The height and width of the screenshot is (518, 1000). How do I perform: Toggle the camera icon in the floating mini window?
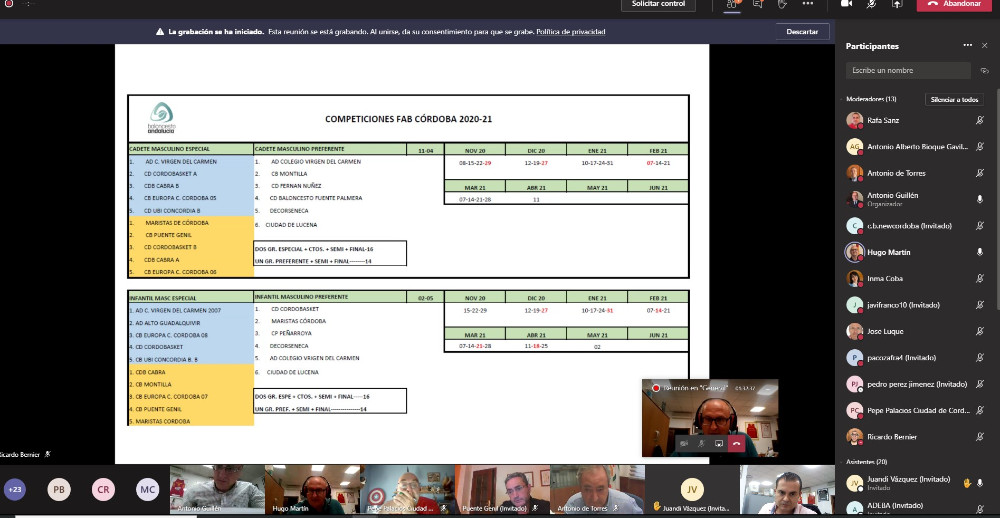pyautogui.click(x=684, y=443)
